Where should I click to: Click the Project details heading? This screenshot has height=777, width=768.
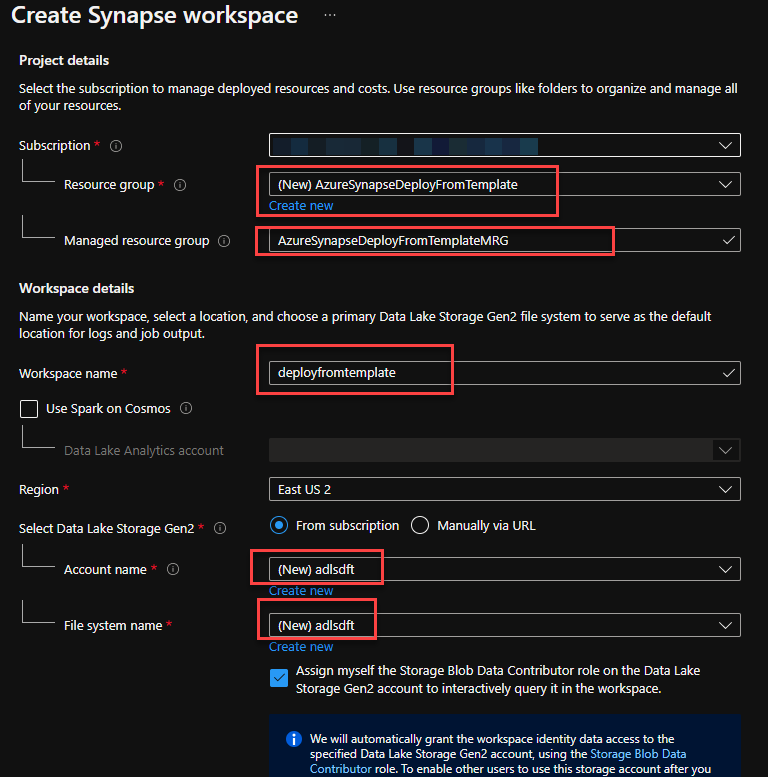click(x=64, y=60)
